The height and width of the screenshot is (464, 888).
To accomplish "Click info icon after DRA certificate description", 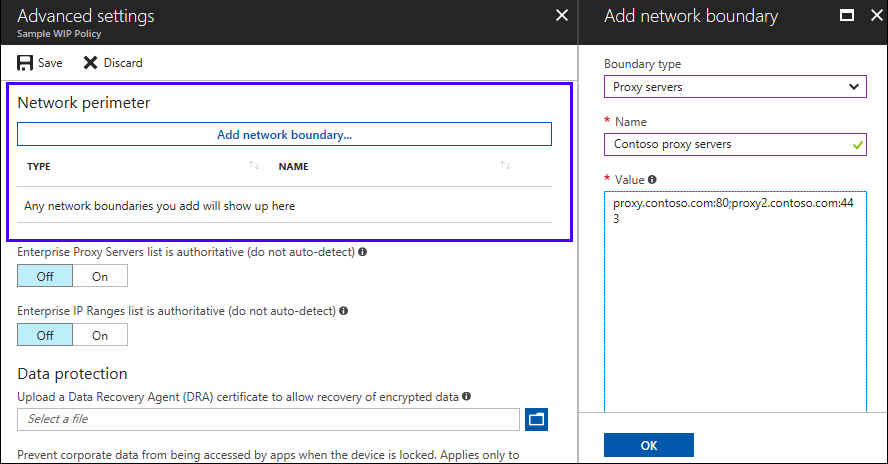I will pyautogui.click(x=467, y=397).
